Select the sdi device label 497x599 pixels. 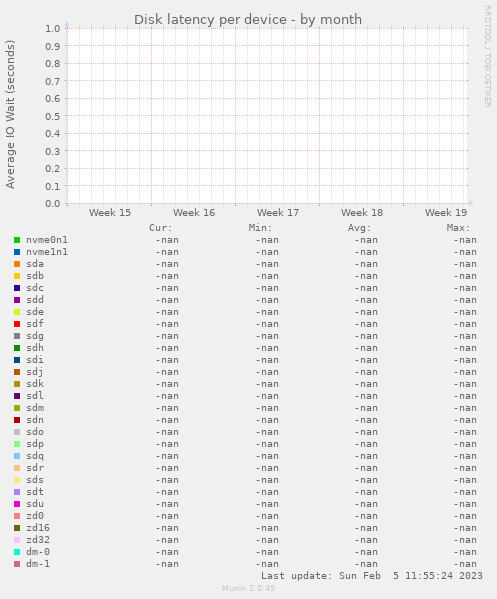[35, 360]
